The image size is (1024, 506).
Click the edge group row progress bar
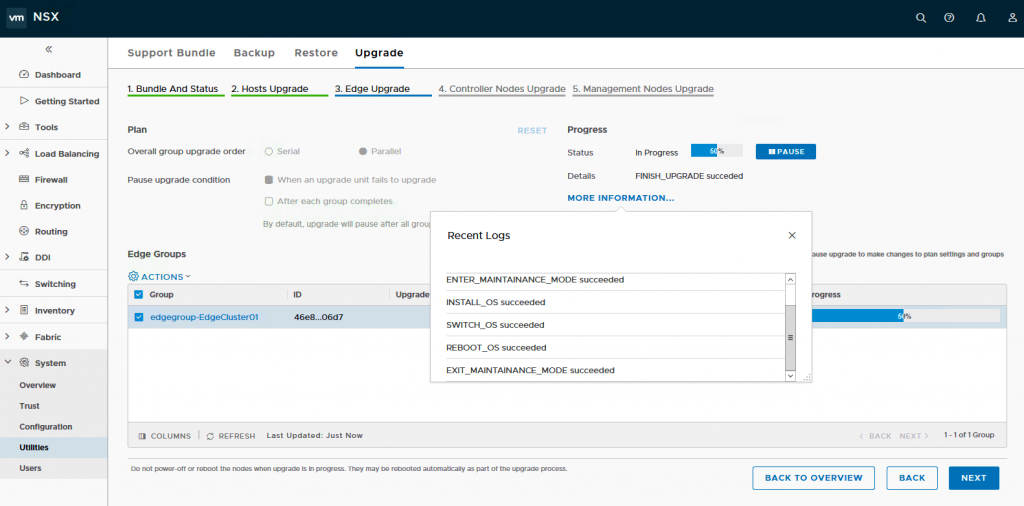[904, 316]
